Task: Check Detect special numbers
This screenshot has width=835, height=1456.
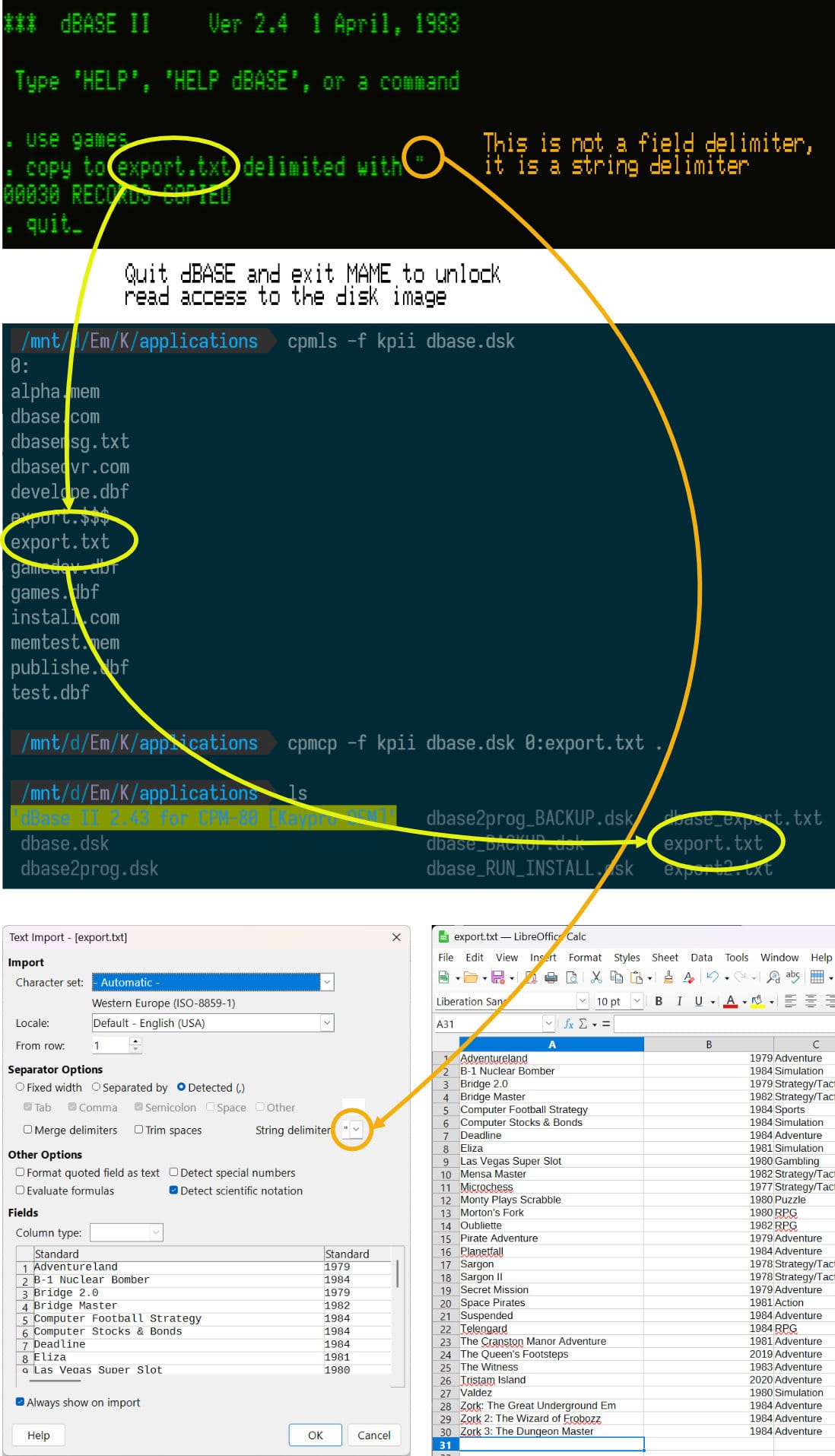Action: click(173, 1172)
